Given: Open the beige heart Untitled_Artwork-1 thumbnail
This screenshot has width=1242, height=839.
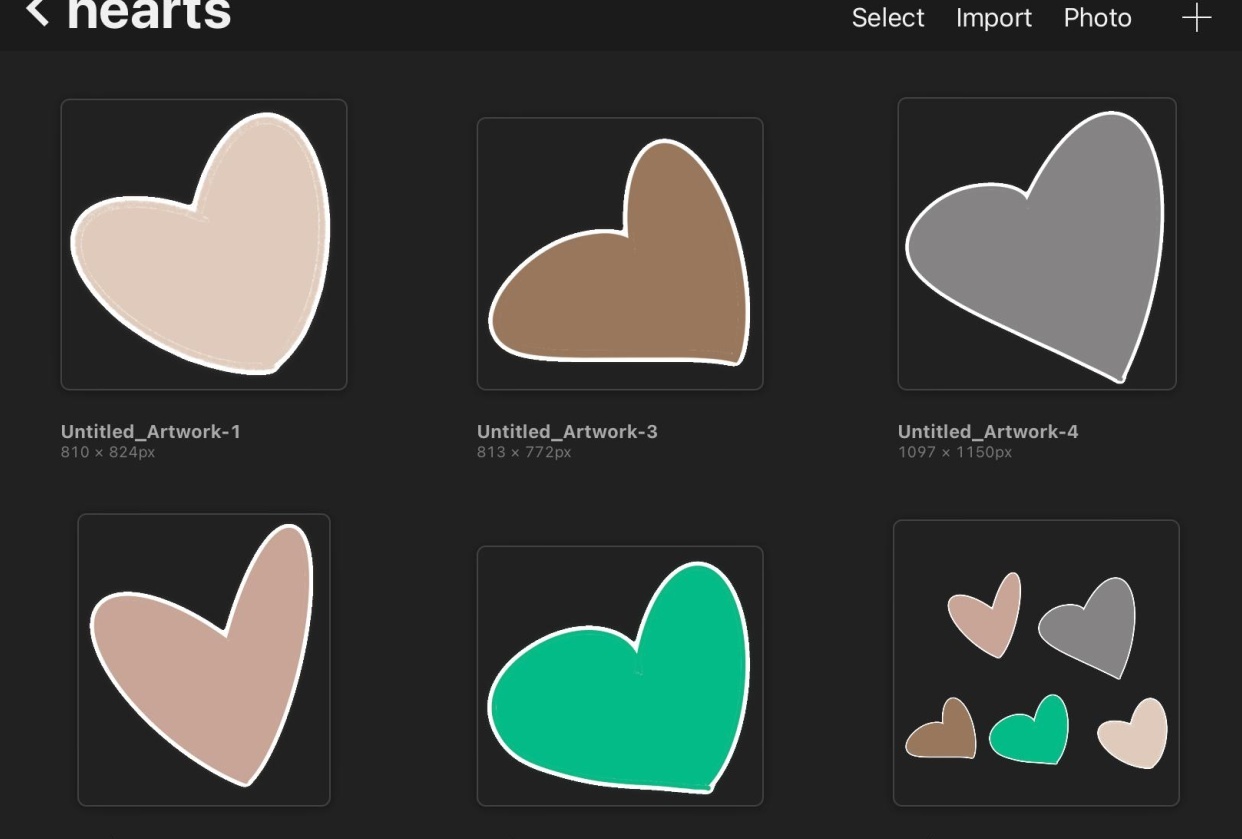Looking at the screenshot, I should [x=204, y=244].
